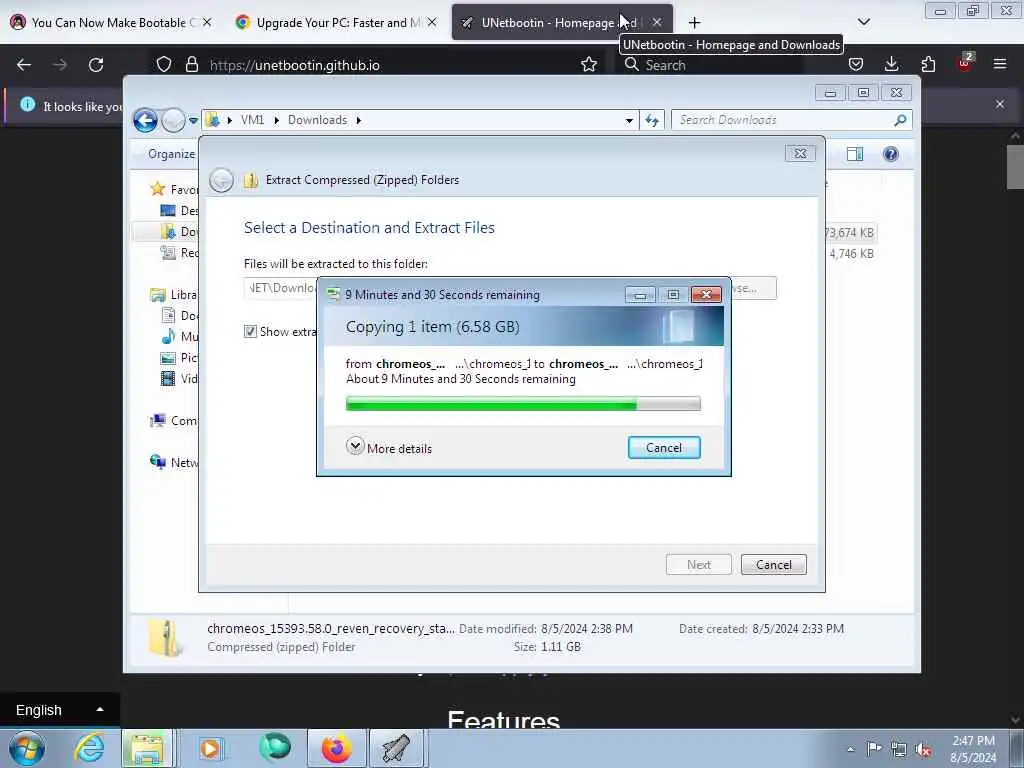This screenshot has width=1024, height=768.
Task: Click the green round taskbar icon
Action: (275, 748)
